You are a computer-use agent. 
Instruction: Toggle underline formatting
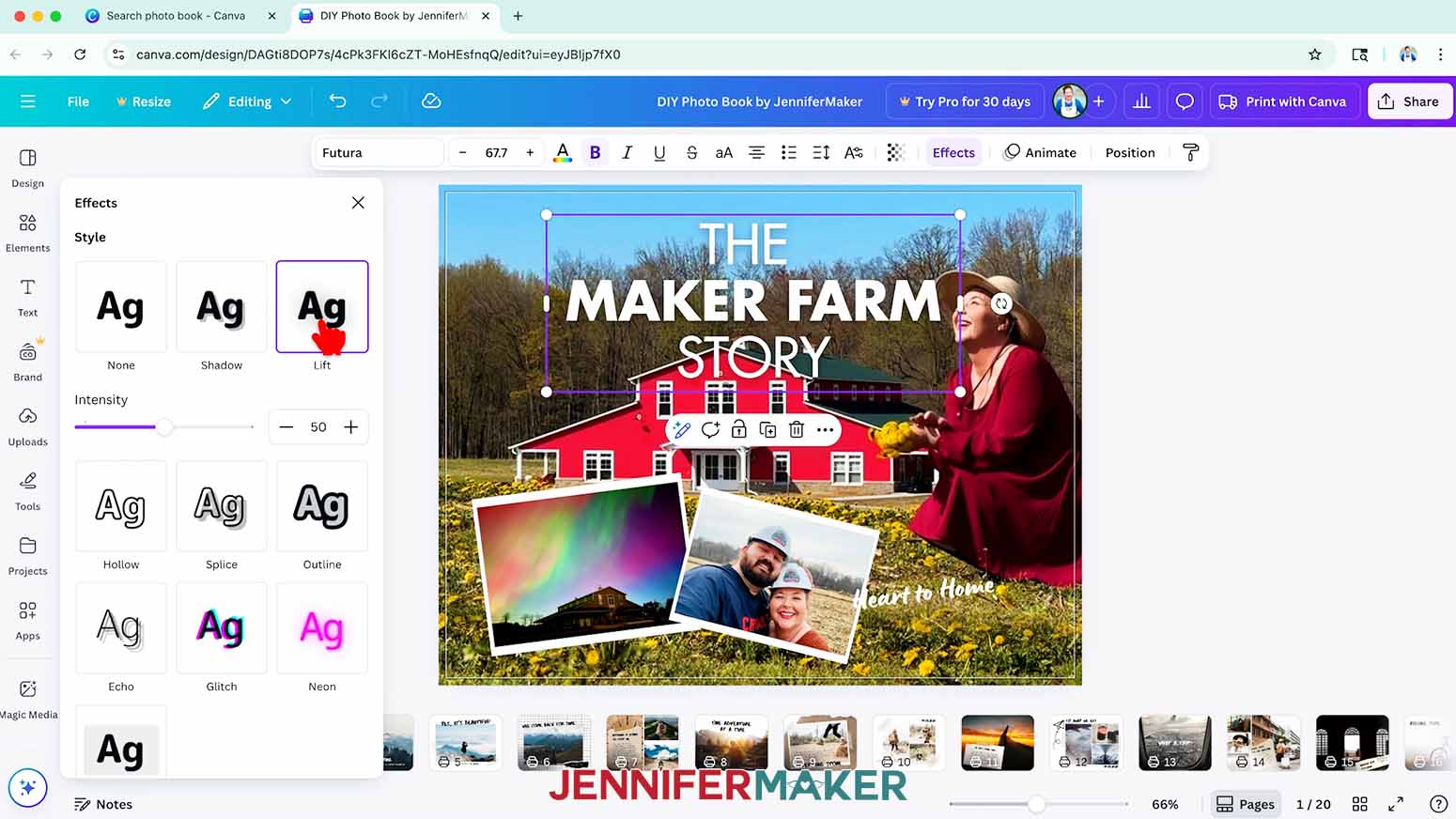(659, 153)
